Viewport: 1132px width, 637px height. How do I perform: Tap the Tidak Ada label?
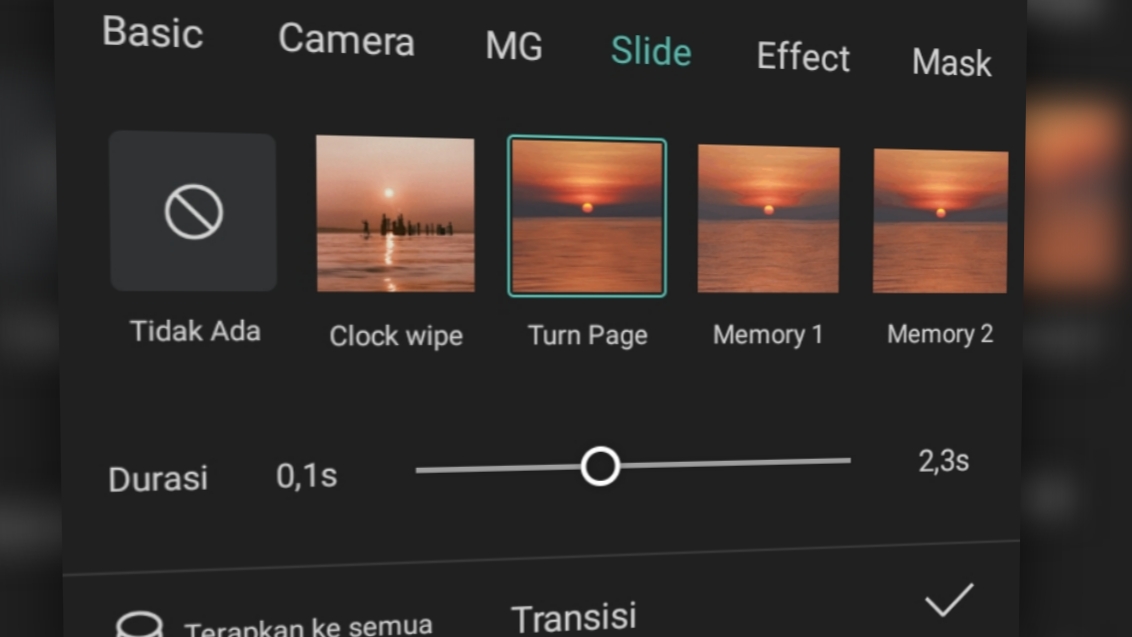pyautogui.click(x=195, y=331)
